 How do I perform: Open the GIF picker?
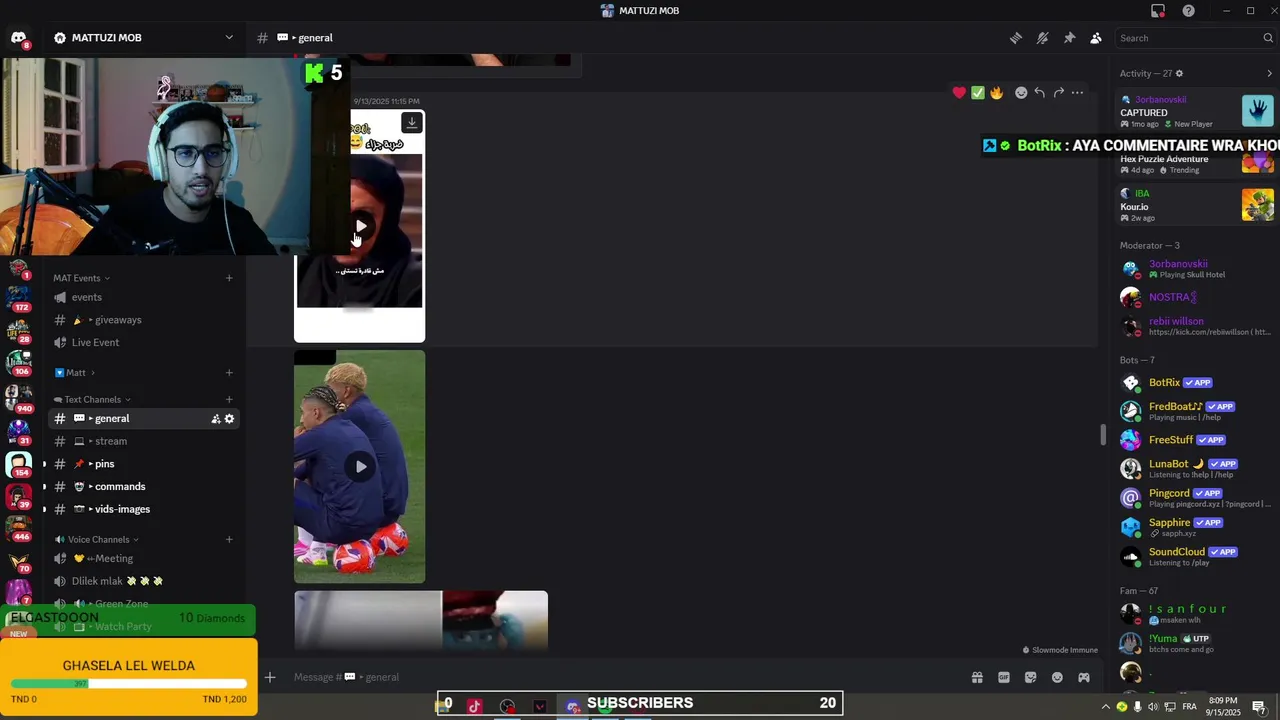pos(1004,677)
